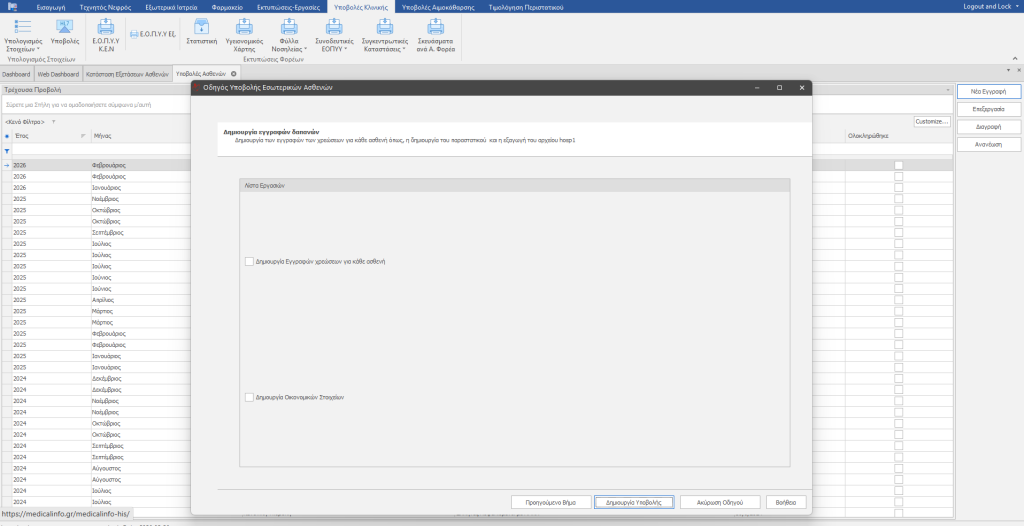Image resolution: width=1024 pixels, height=526 pixels.
Task: Open the Web Dashboard document tab
Action: click(58, 74)
